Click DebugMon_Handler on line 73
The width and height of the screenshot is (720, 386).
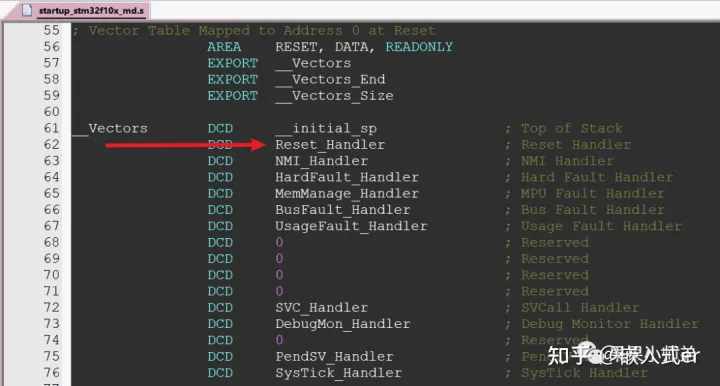coord(343,324)
